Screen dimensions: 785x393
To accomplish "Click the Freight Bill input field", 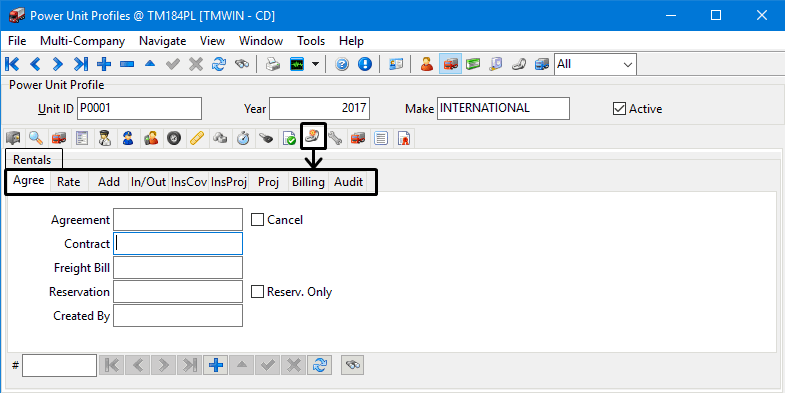I will tap(178, 268).
